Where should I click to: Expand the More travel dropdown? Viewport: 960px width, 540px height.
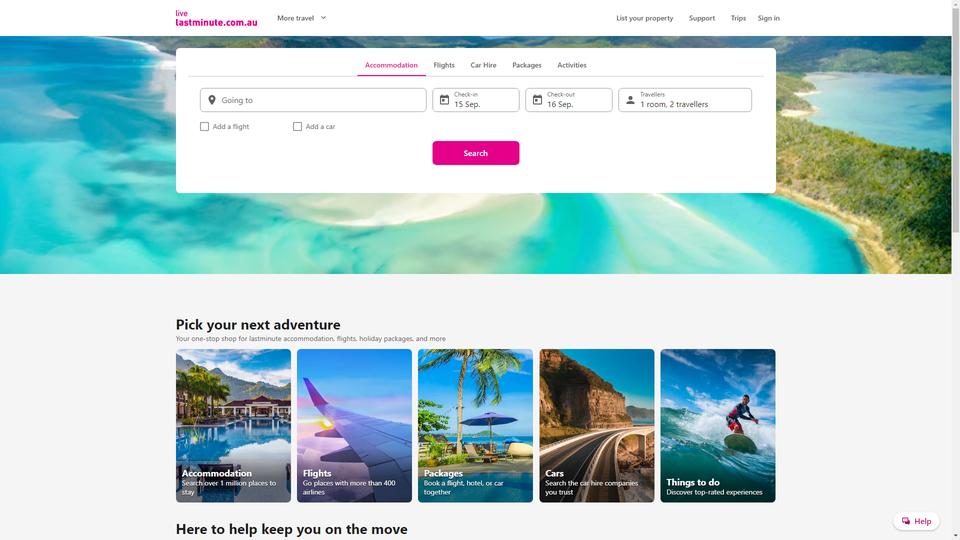302,18
